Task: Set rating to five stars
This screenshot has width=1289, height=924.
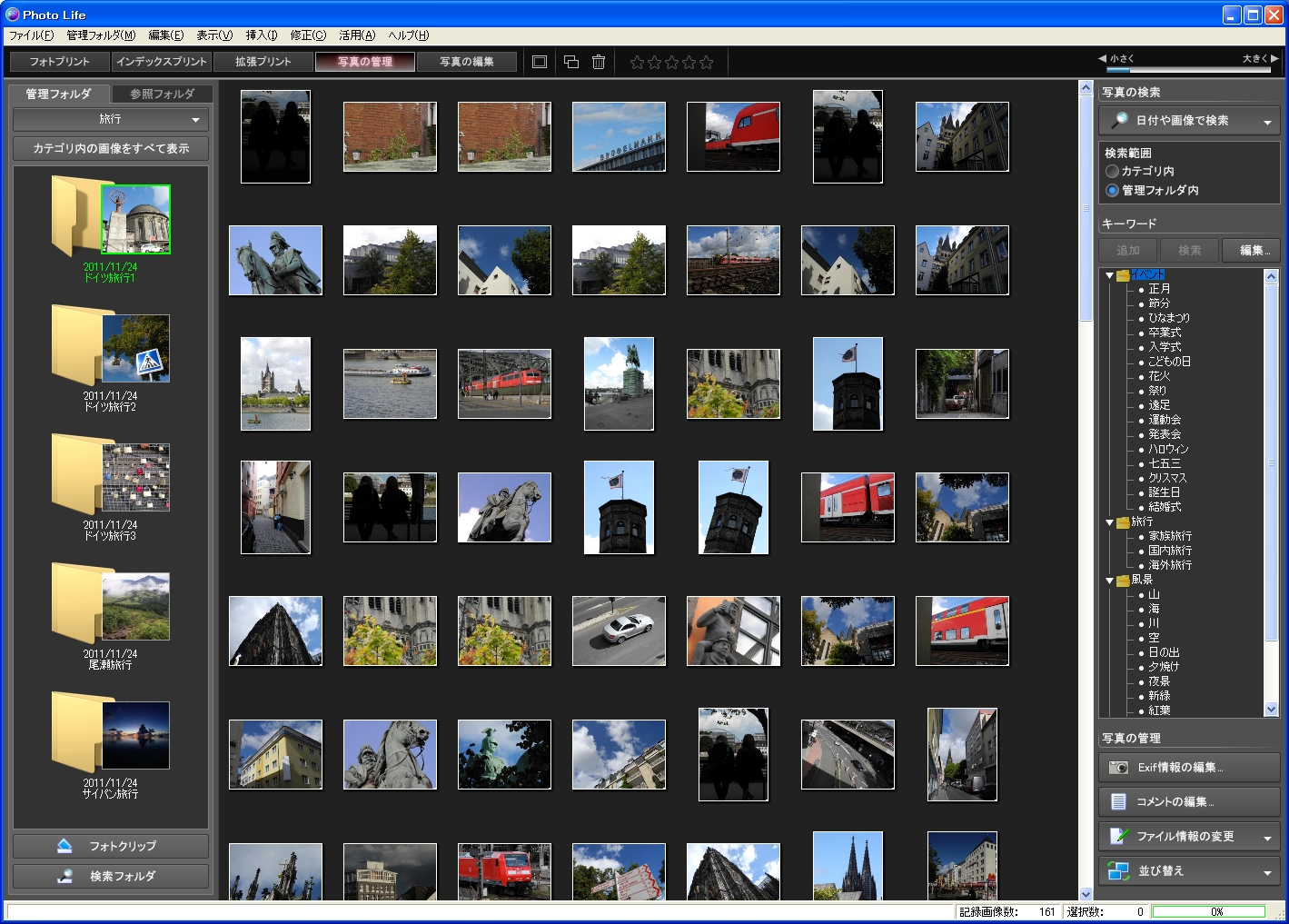Action: pyautogui.click(x=707, y=63)
